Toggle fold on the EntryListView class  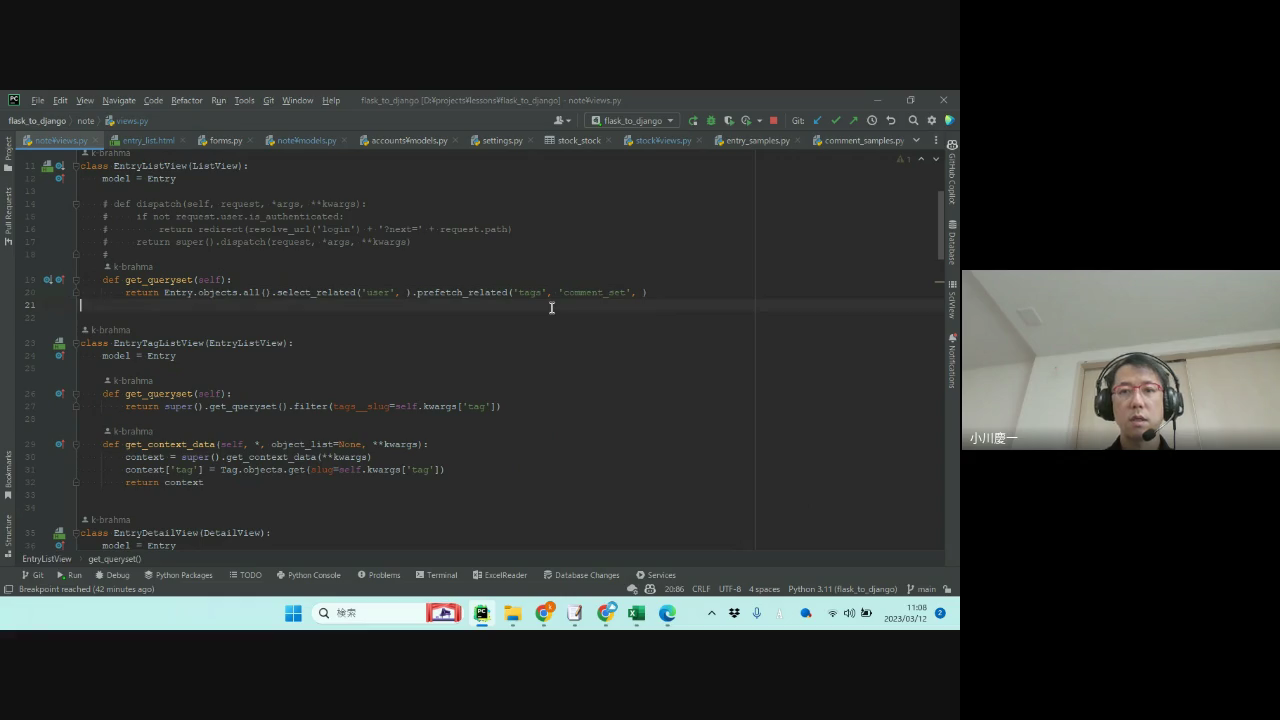point(76,166)
